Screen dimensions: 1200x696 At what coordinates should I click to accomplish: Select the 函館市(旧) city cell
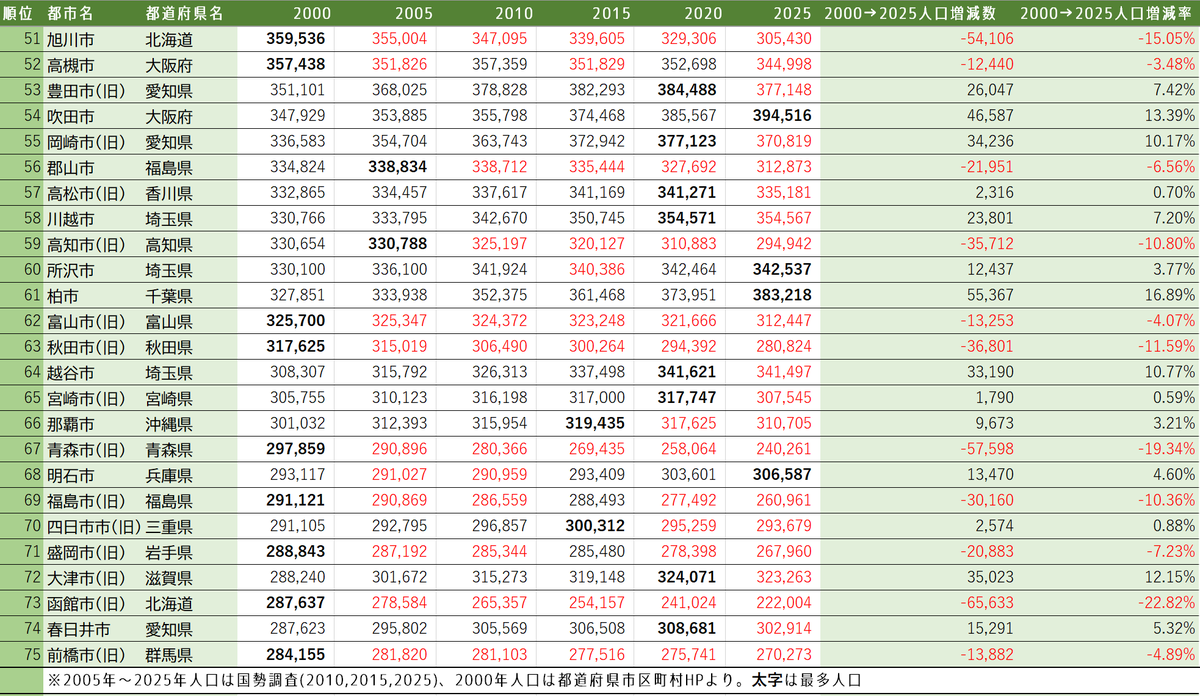[86, 603]
